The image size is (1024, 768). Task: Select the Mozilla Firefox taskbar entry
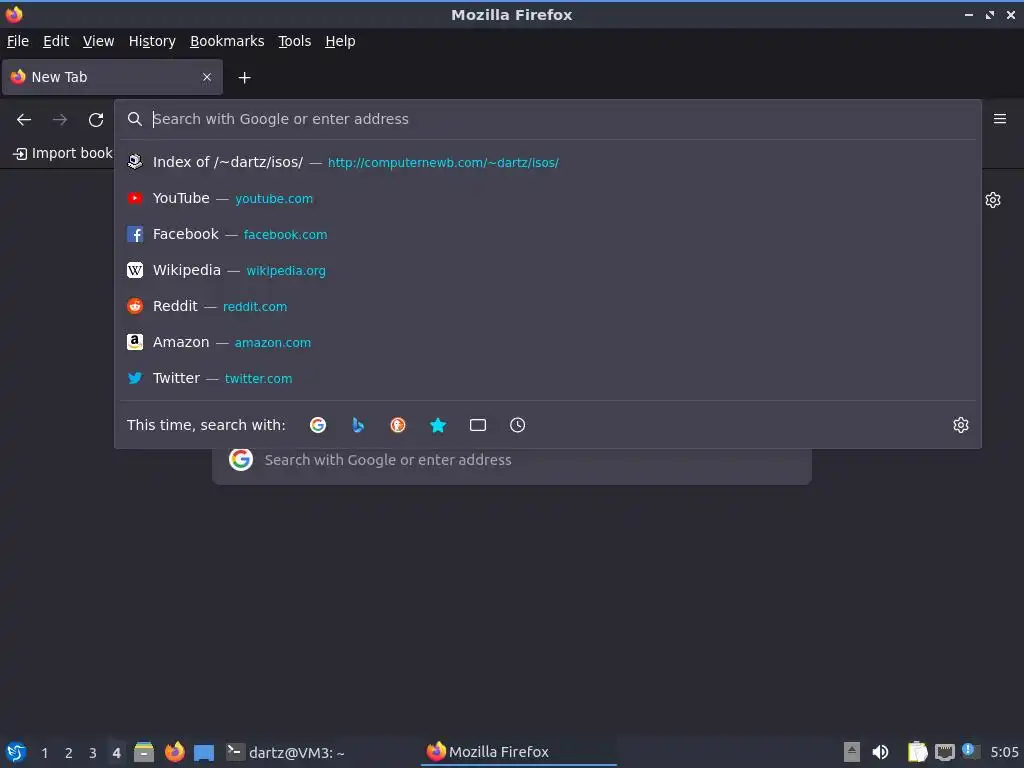[x=519, y=752]
